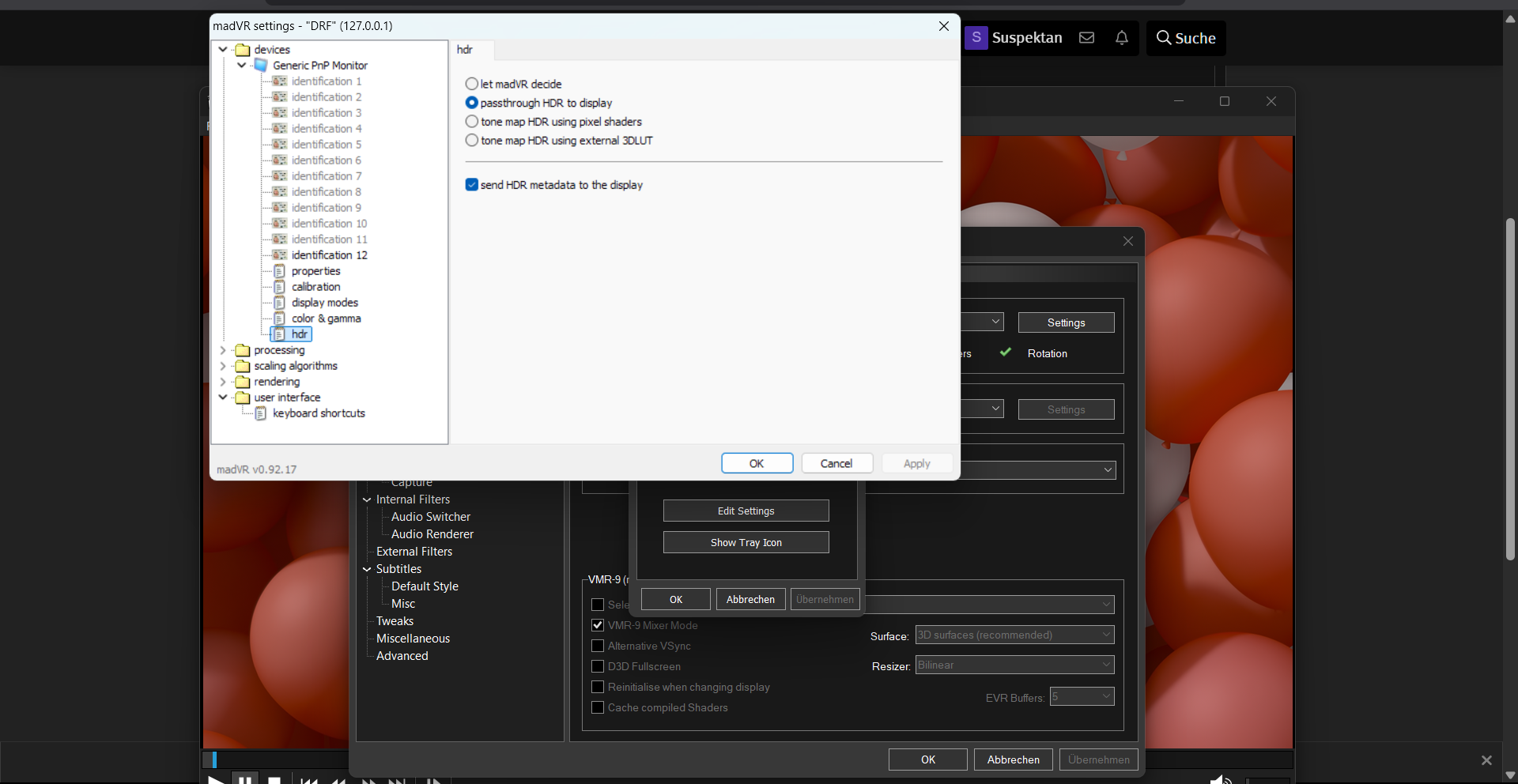Click the scaling algorithms folder icon
The height and width of the screenshot is (784, 1518).
coord(244,366)
